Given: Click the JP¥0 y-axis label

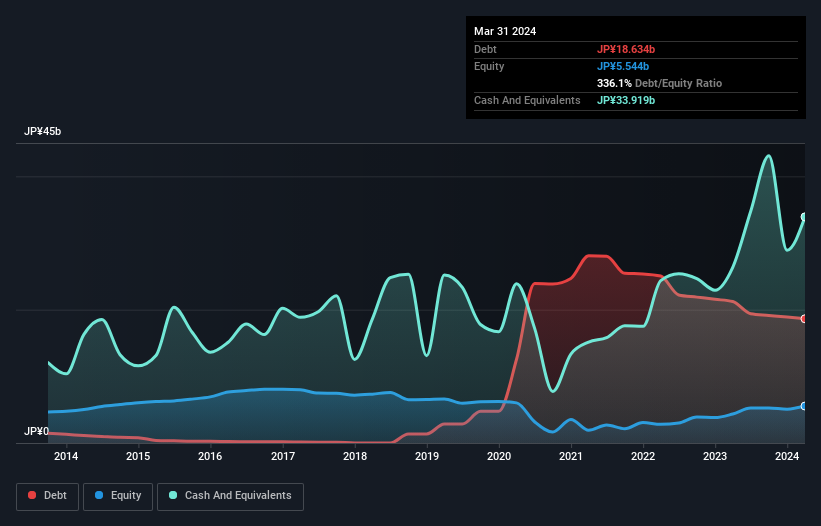Looking at the screenshot, I should (x=36, y=431).
